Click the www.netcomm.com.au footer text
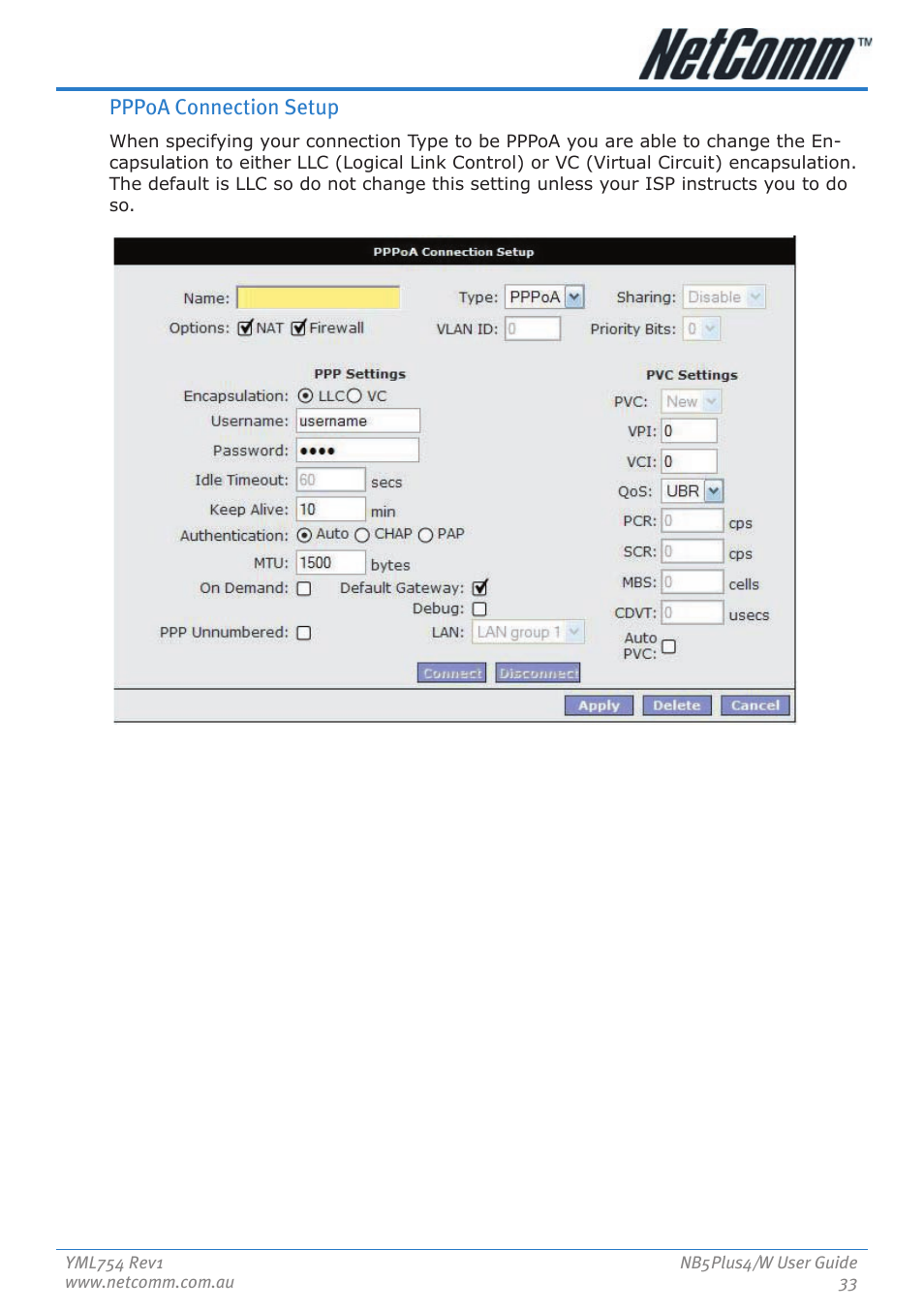 pos(150,1282)
